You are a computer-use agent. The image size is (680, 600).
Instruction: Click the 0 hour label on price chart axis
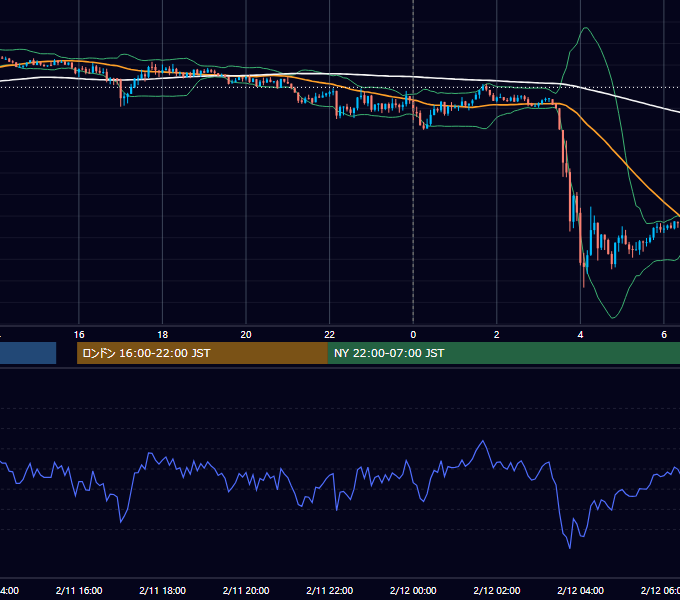coord(413,335)
